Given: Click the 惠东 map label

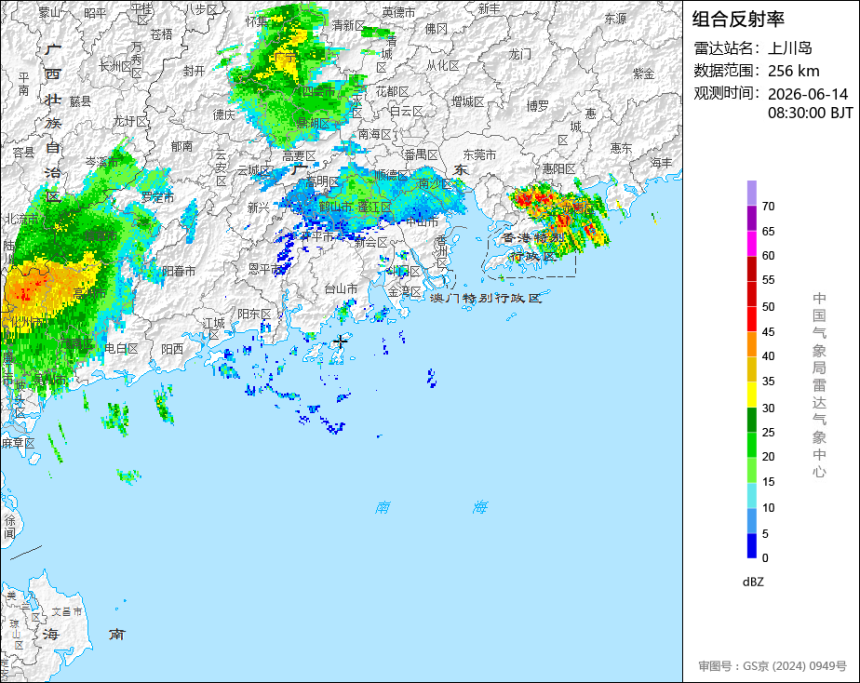Looking at the screenshot, I should point(621,148).
